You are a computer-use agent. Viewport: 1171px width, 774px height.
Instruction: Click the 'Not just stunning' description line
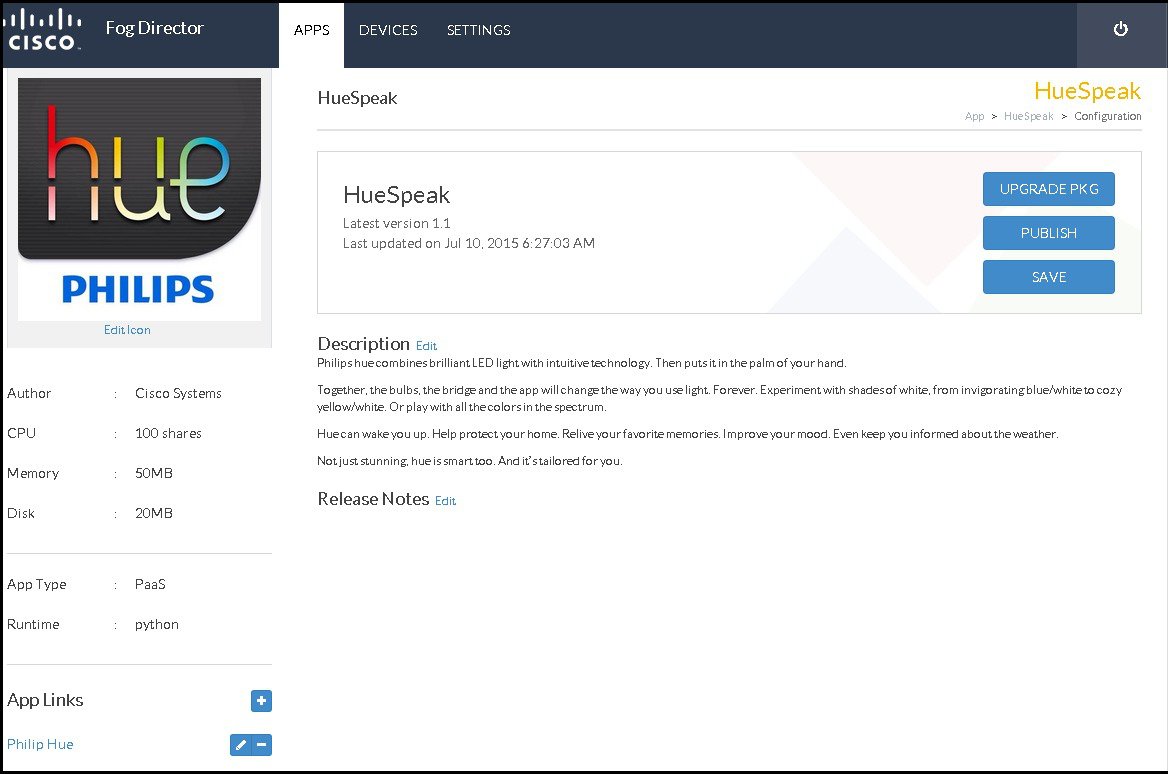470,462
